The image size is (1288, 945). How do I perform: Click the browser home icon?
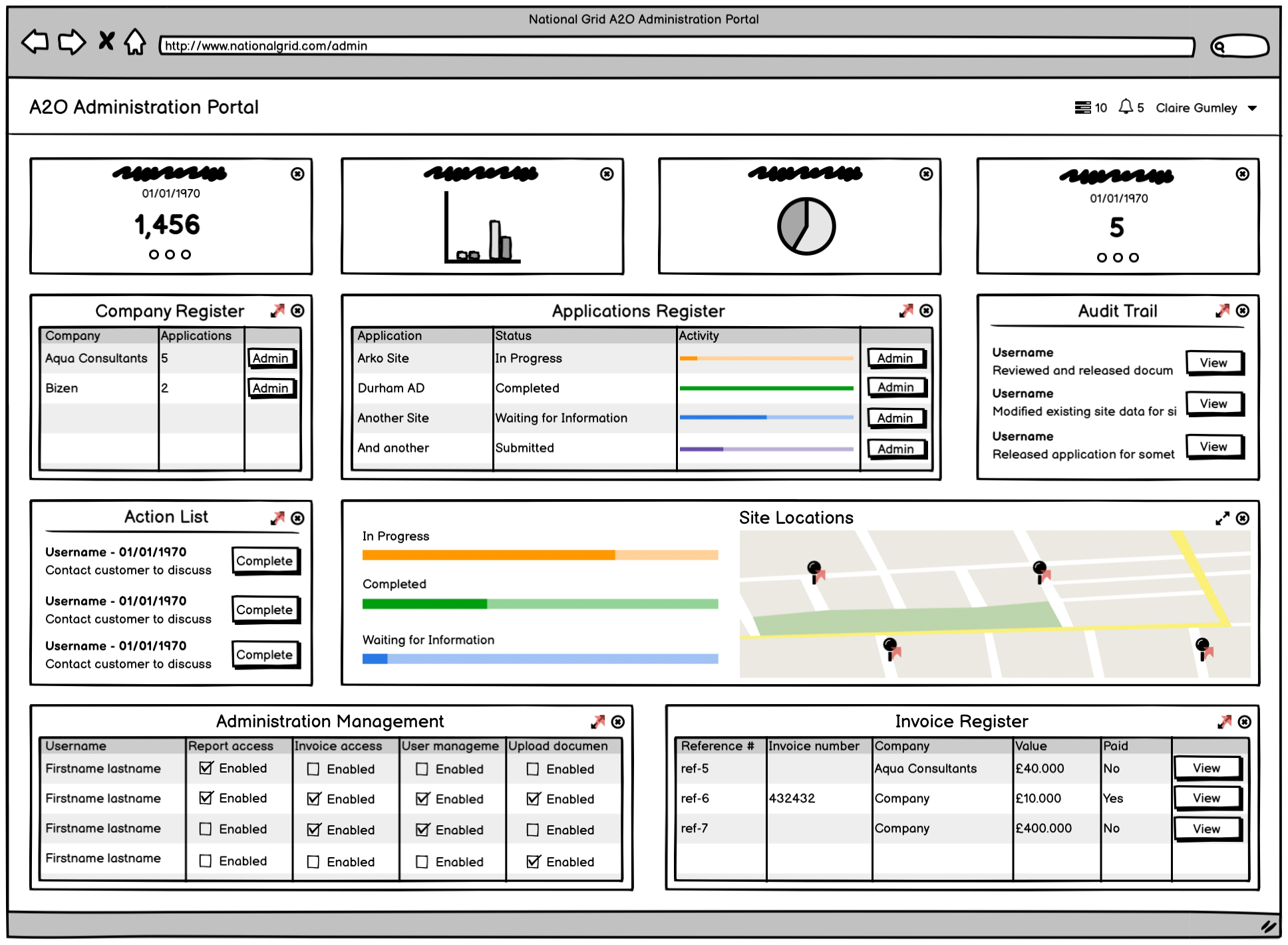(x=135, y=42)
